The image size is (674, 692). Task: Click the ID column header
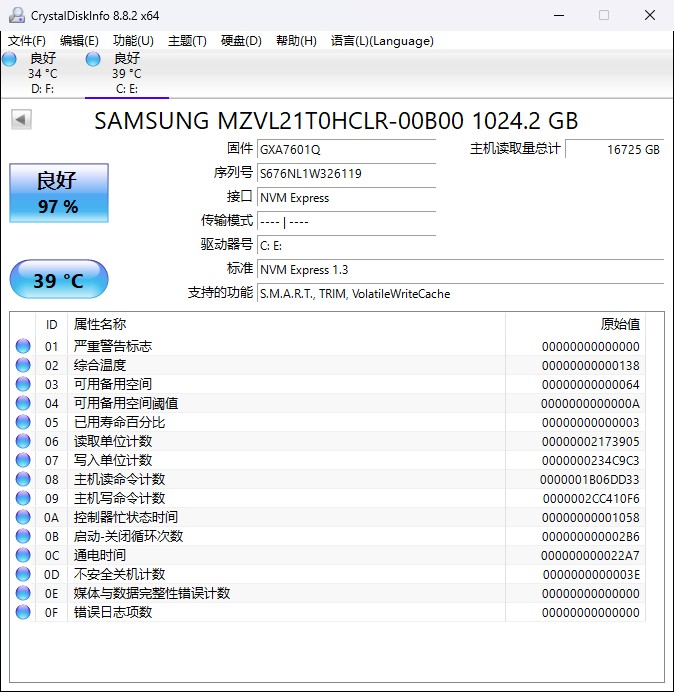tap(51, 325)
